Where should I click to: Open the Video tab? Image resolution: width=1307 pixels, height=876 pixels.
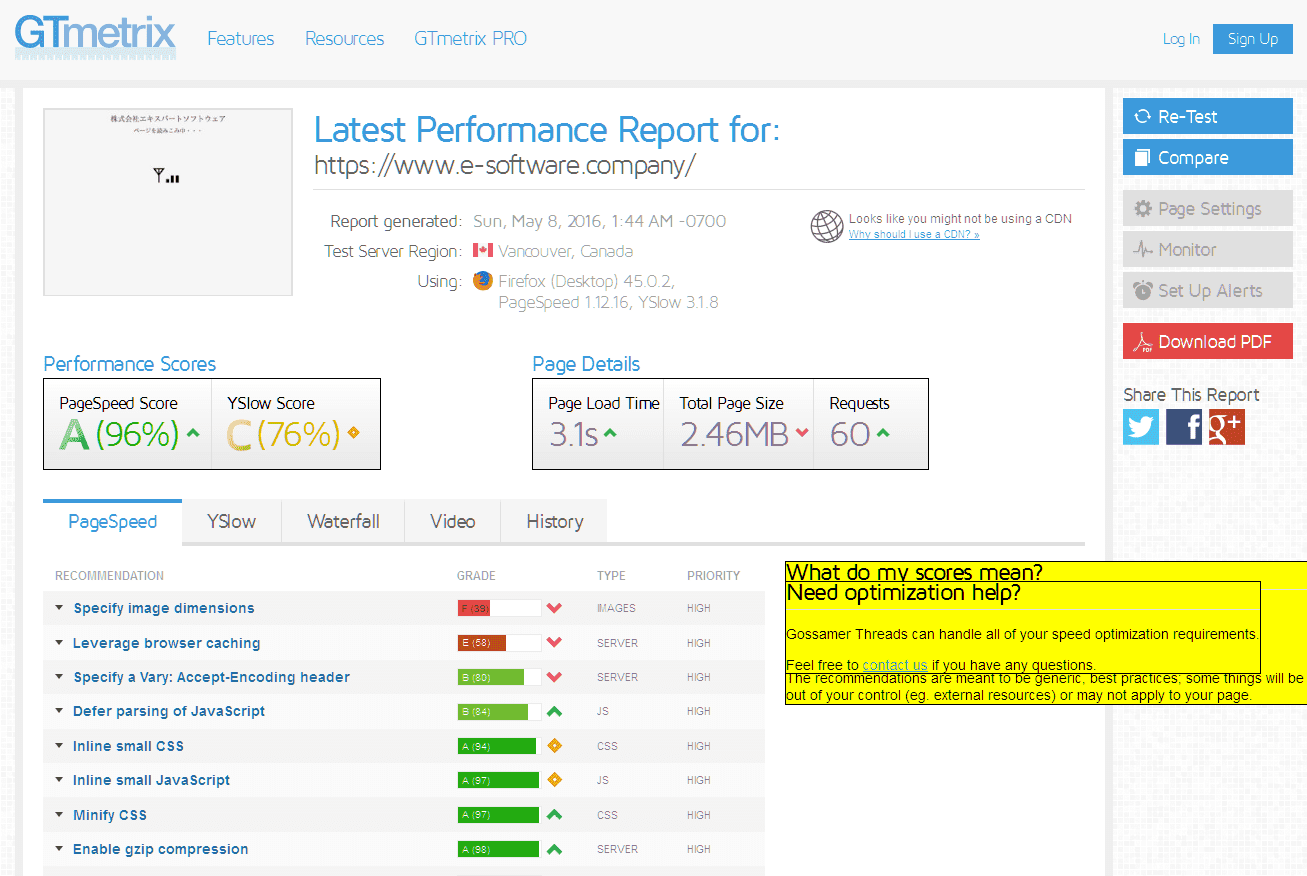[453, 521]
